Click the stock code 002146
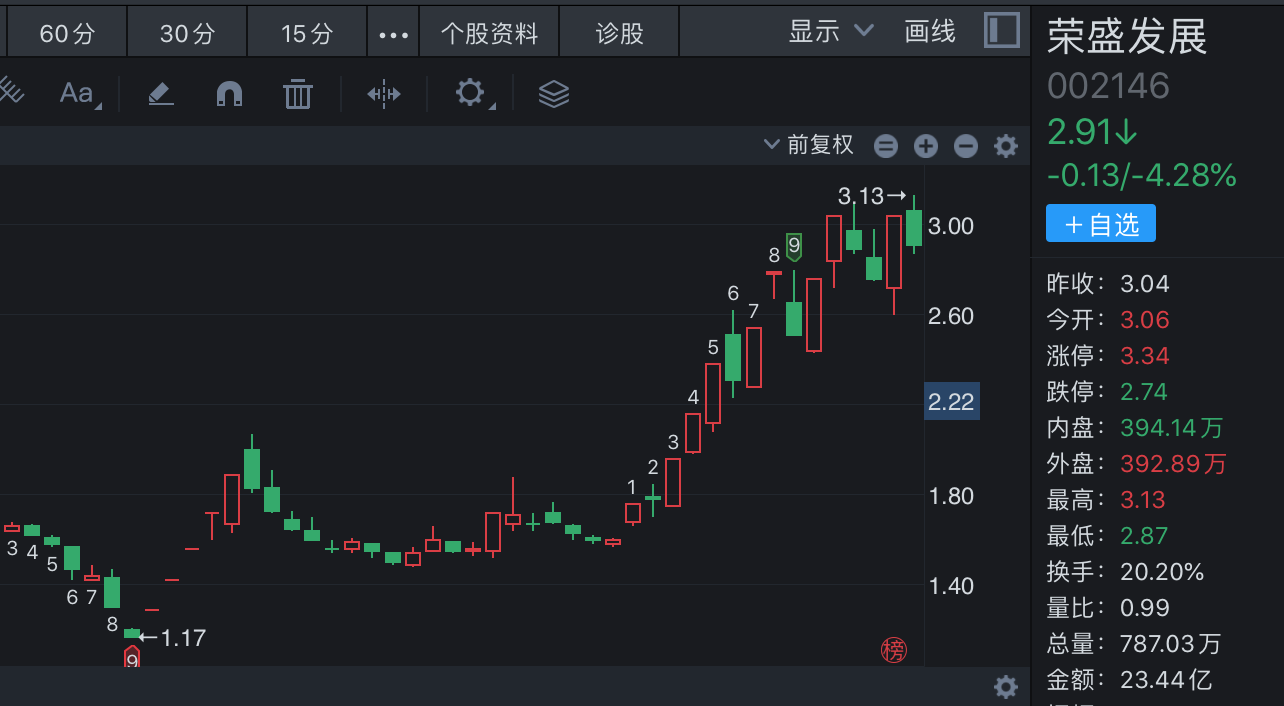The height and width of the screenshot is (706, 1284). [1108, 86]
